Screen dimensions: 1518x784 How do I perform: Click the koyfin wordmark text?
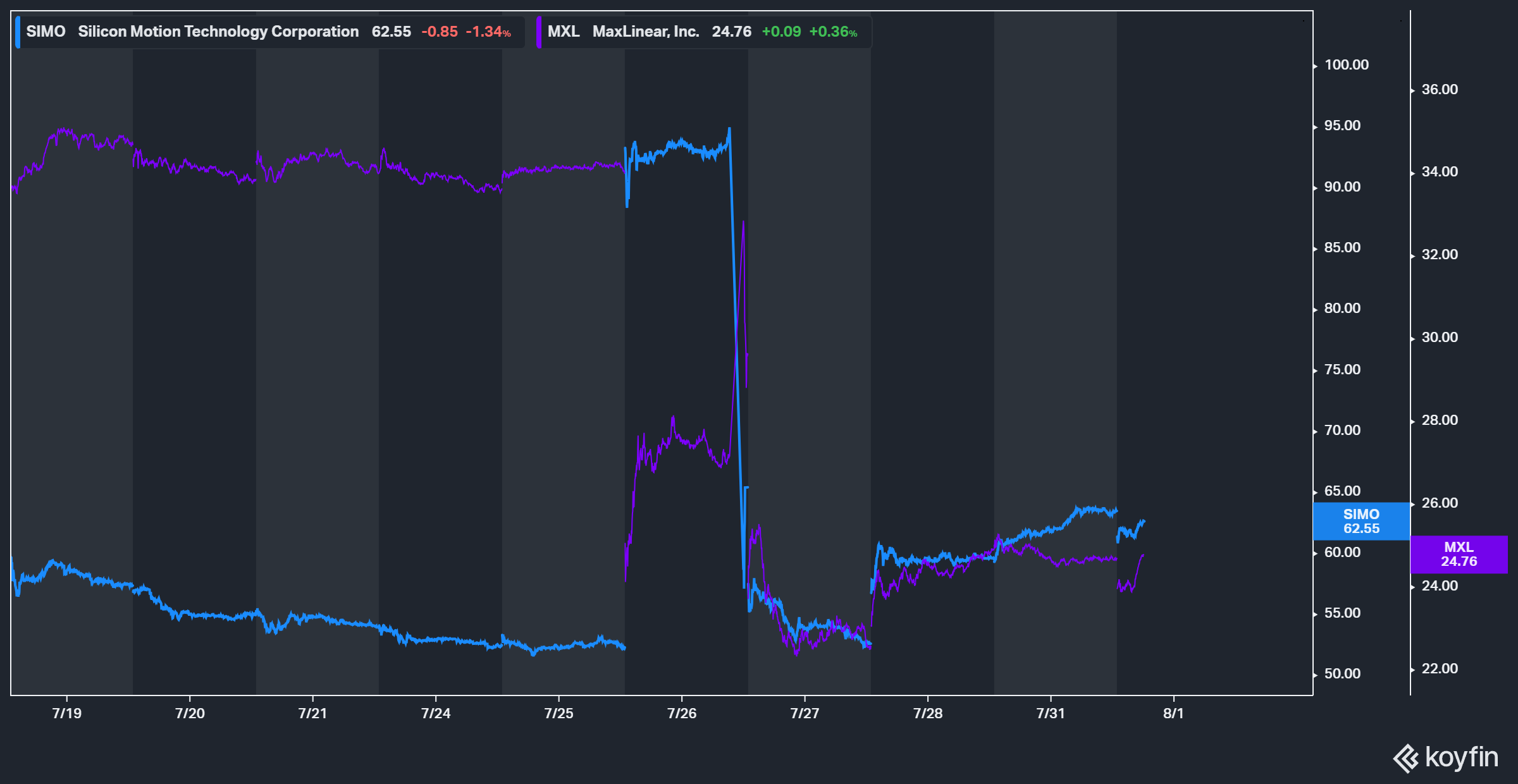click(1461, 757)
